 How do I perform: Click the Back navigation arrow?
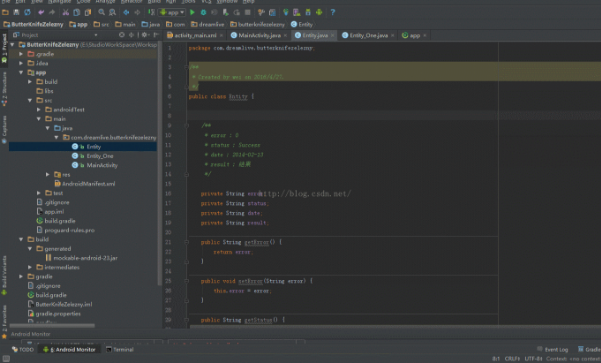tap(126, 12)
